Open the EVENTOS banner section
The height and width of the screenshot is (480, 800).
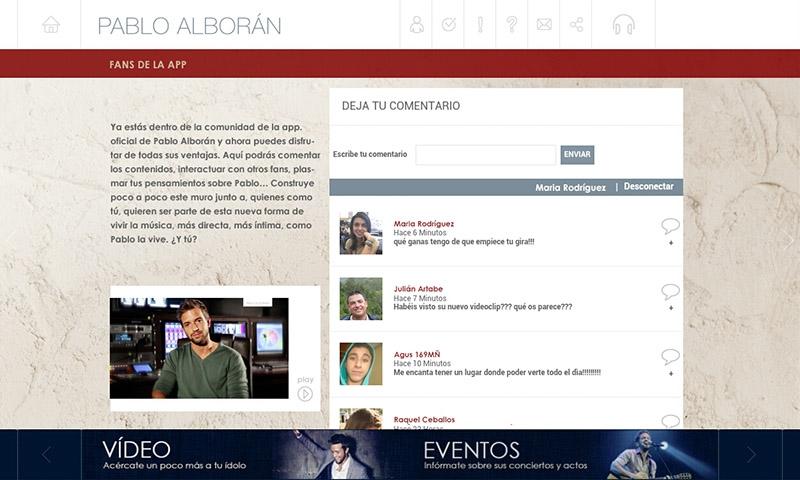(x=560, y=454)
